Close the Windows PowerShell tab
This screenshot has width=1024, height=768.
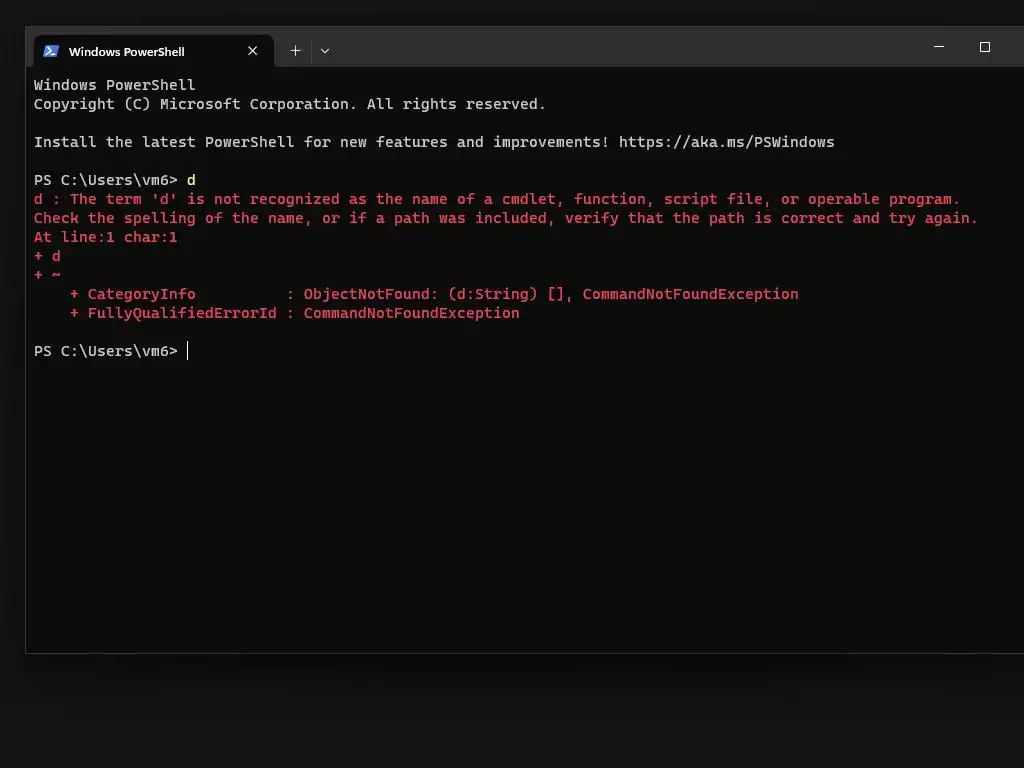[253, 51]
